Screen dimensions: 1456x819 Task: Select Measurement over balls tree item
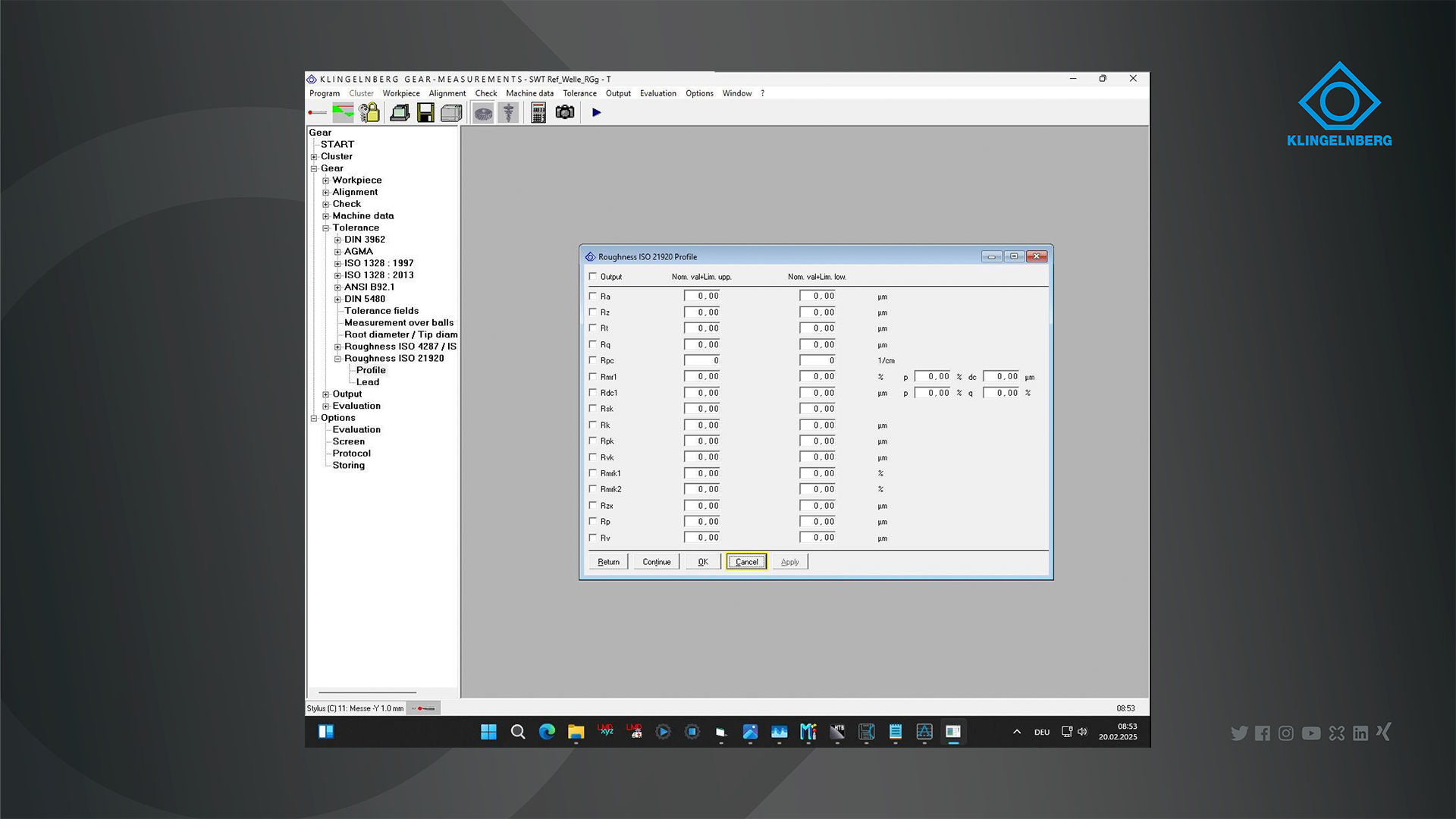(399, 323)
